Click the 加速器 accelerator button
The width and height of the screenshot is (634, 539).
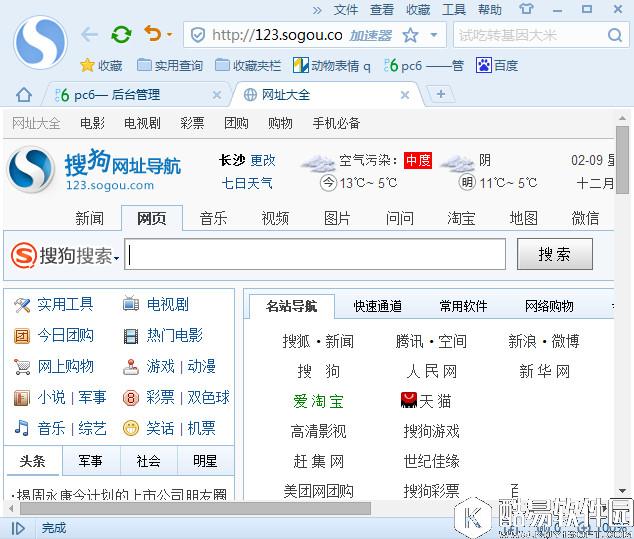pyautogui.click(x=370, y=36)
